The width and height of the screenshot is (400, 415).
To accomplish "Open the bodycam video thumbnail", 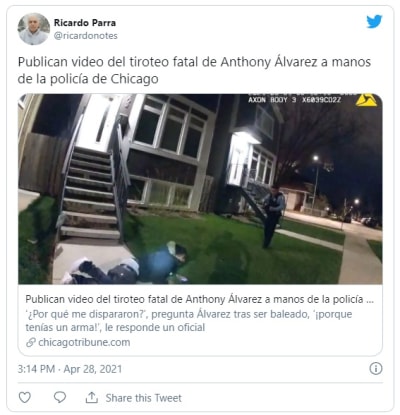I will click(200, 189).
